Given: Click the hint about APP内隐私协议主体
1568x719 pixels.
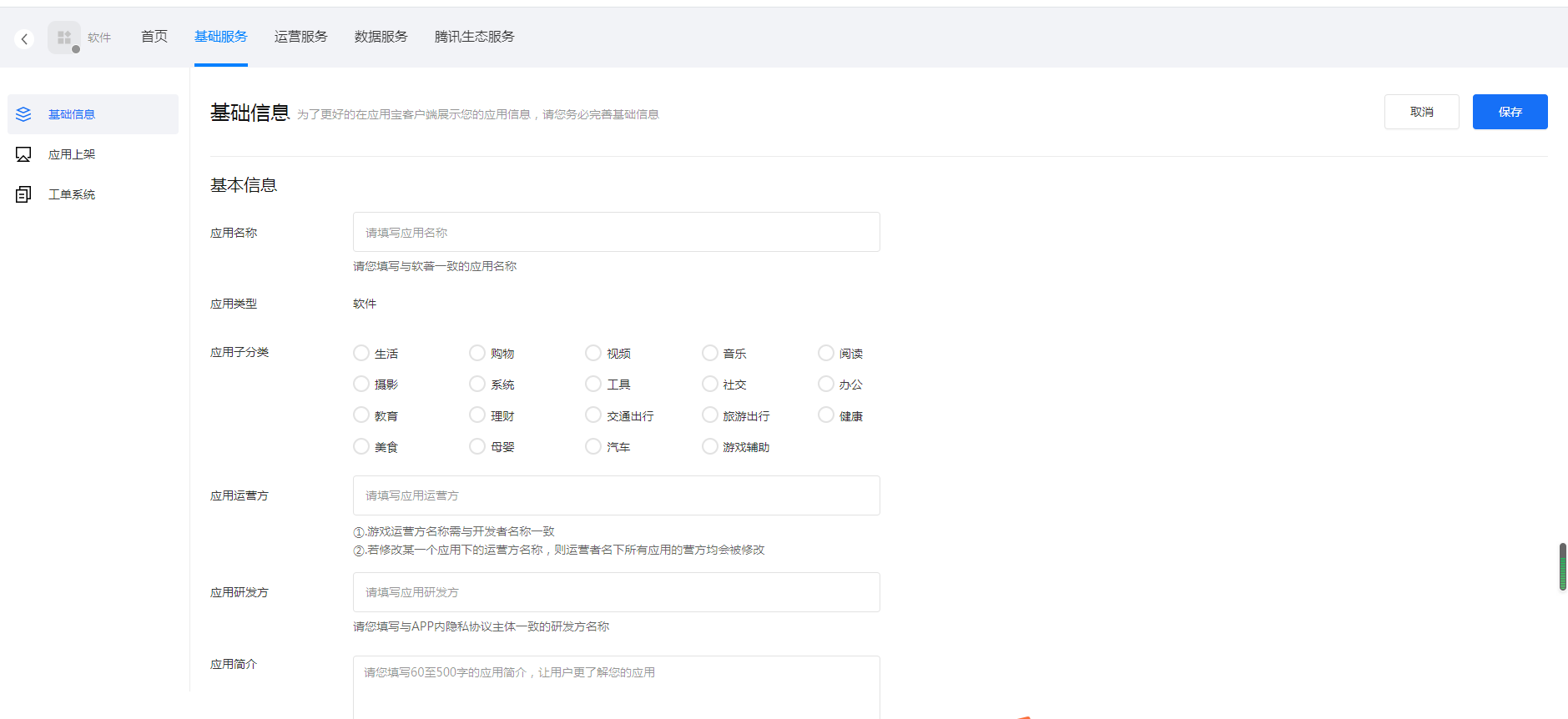Looking at the screenshot, I should (481, 626).
